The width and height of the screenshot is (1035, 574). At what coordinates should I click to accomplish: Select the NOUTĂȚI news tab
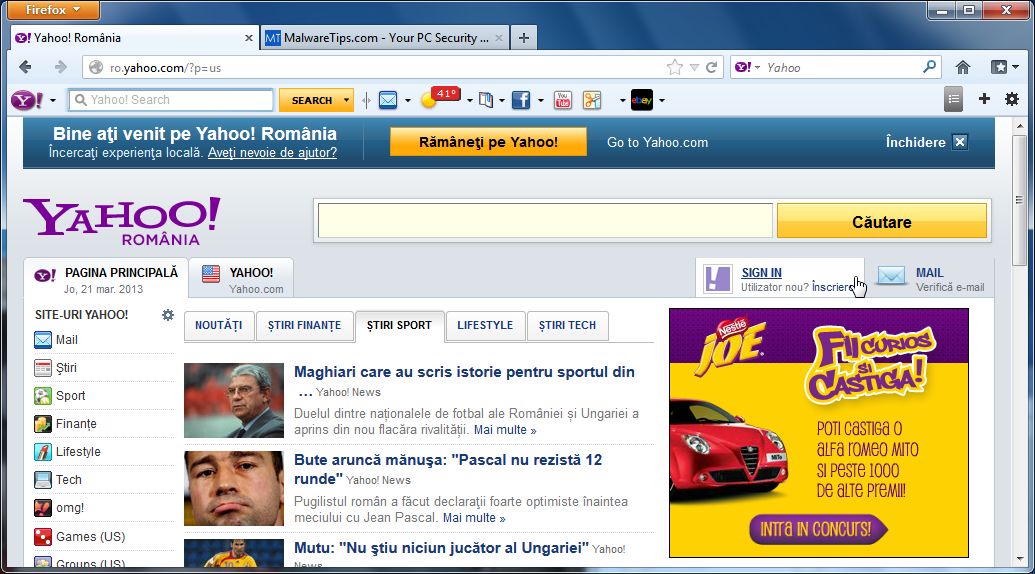[218, 325]
